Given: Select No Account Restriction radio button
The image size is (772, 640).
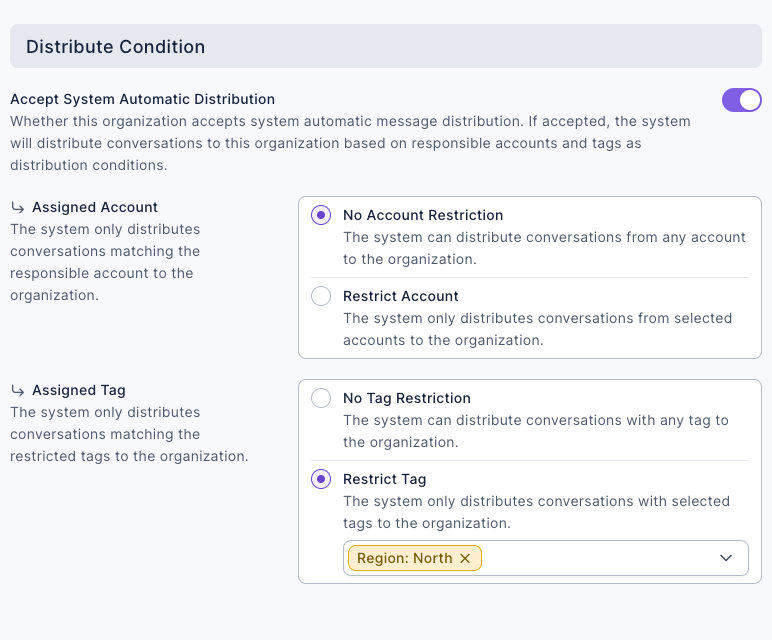Looking at the screenshot, I should point(321,215).
